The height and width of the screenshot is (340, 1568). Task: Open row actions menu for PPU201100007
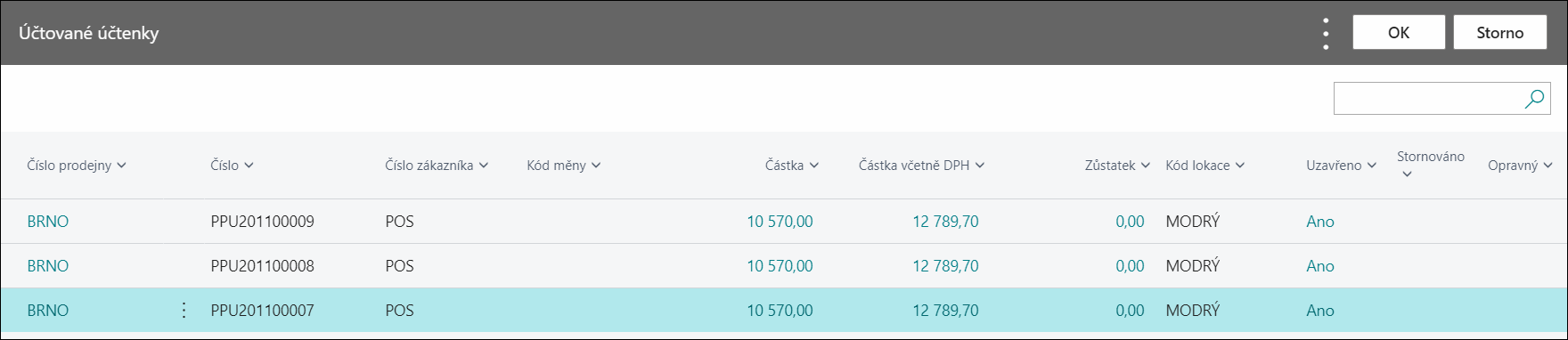(x=184, y=310)
